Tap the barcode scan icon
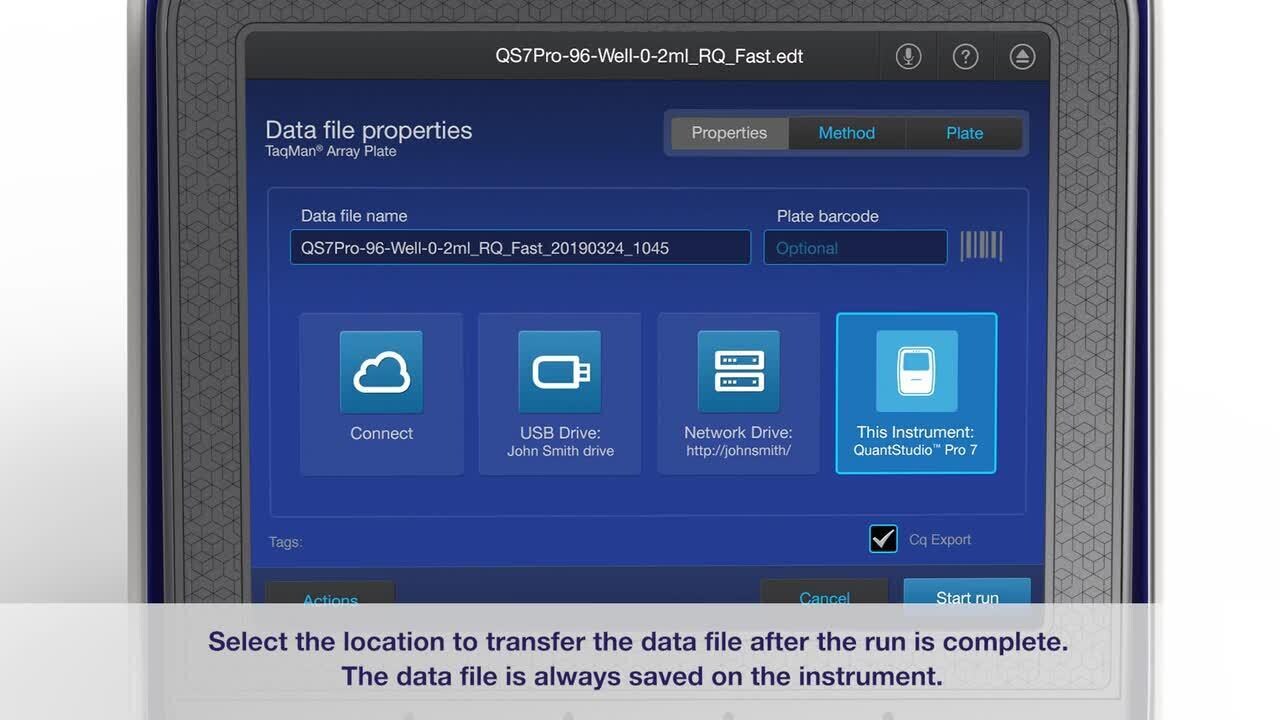Image resolution: width=1280 pixels, height=720 pixels. tap(981, 247)
